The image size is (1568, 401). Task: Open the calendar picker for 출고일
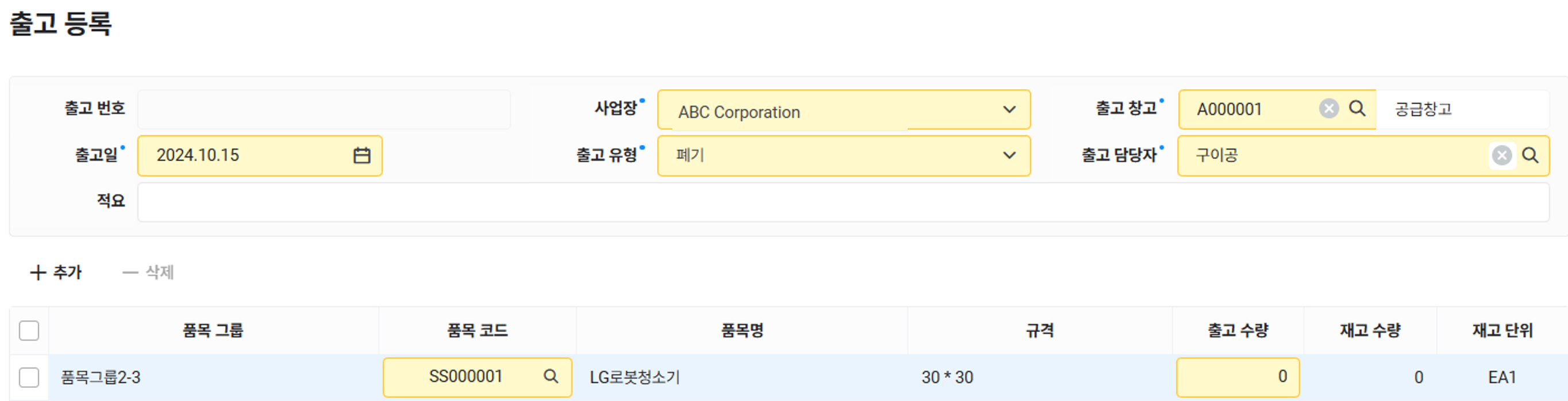[x=362, y=155]
